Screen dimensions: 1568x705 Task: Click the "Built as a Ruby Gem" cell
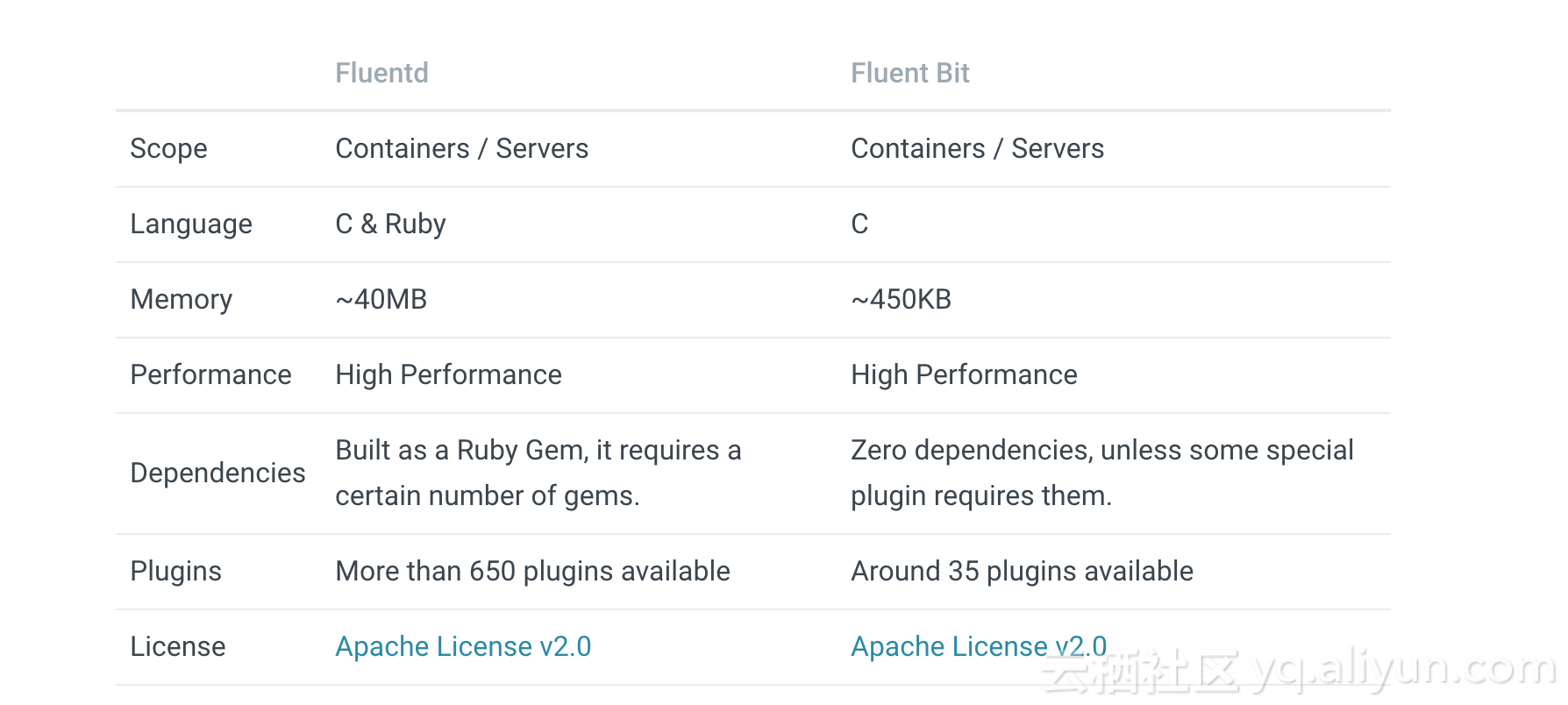tap(538, 473)
